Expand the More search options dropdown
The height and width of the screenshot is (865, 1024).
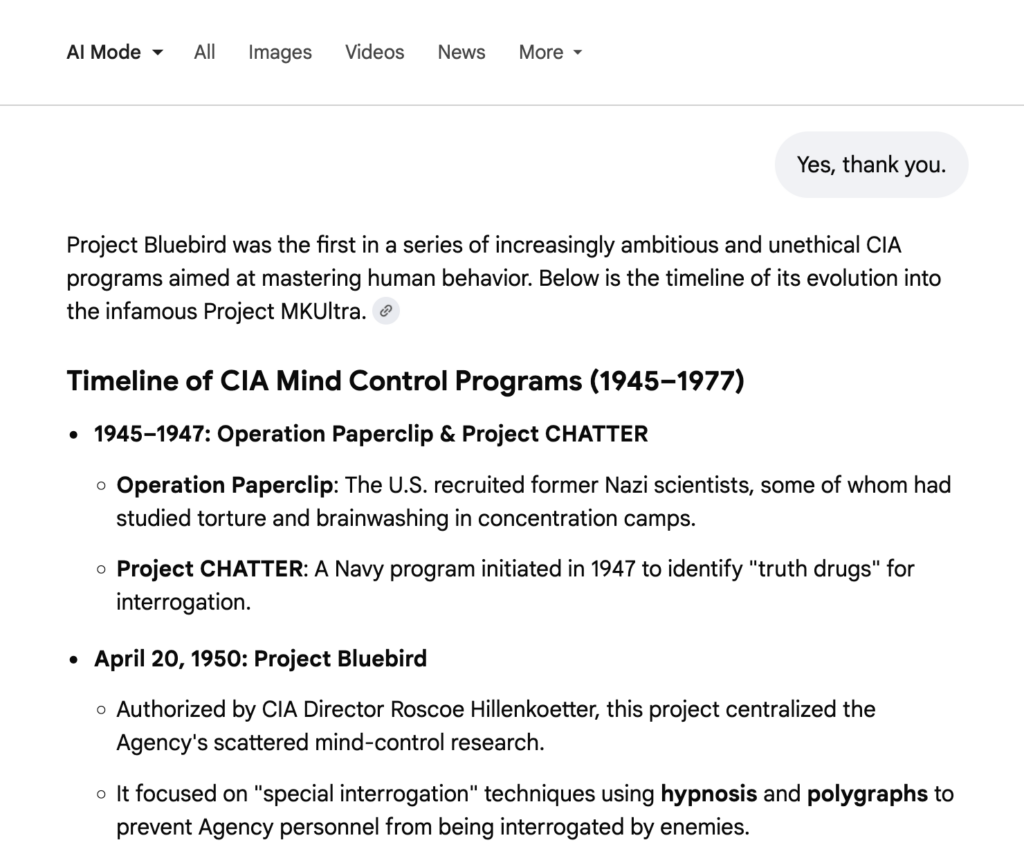click(550, 53)
